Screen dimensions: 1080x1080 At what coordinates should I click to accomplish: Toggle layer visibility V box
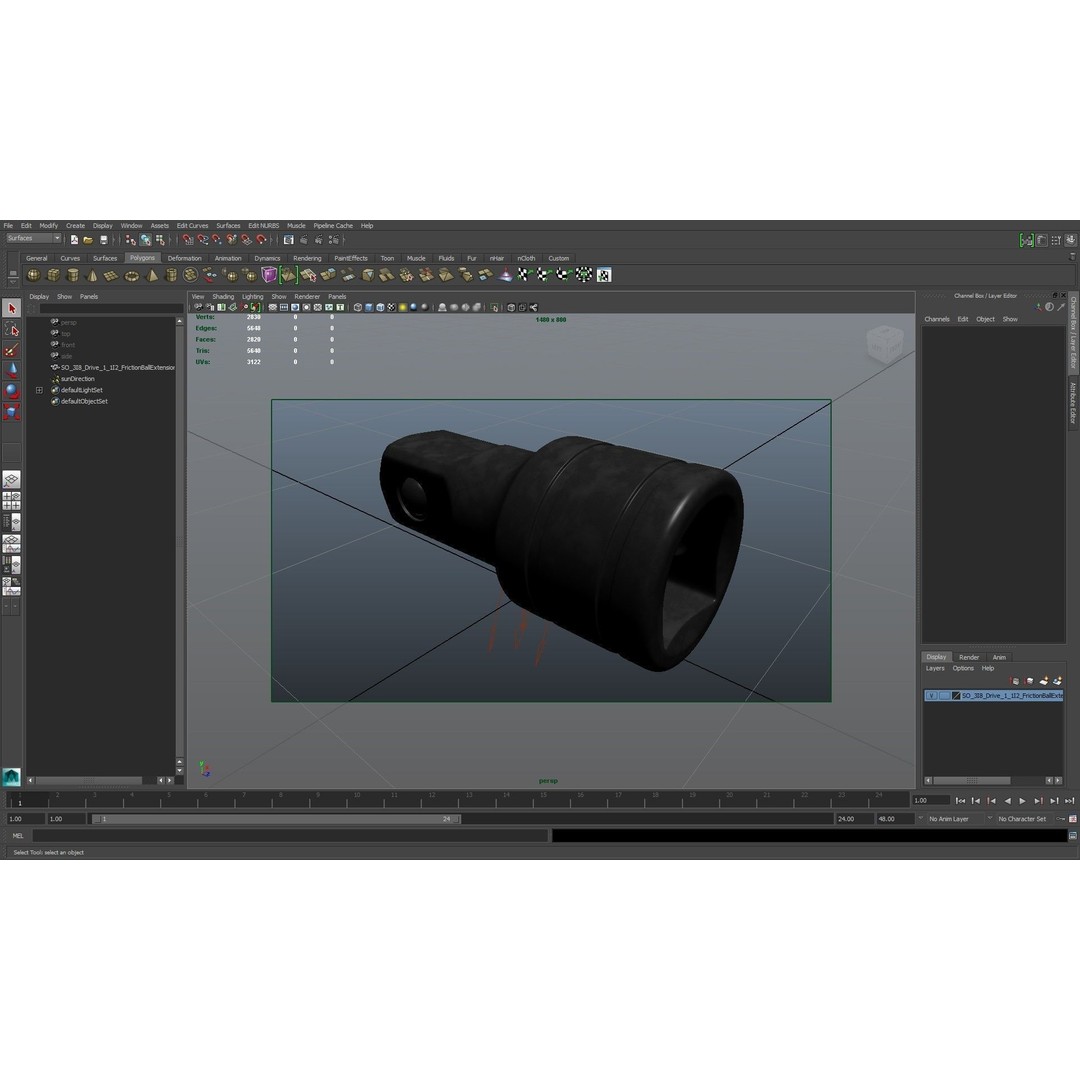(931, 696)
